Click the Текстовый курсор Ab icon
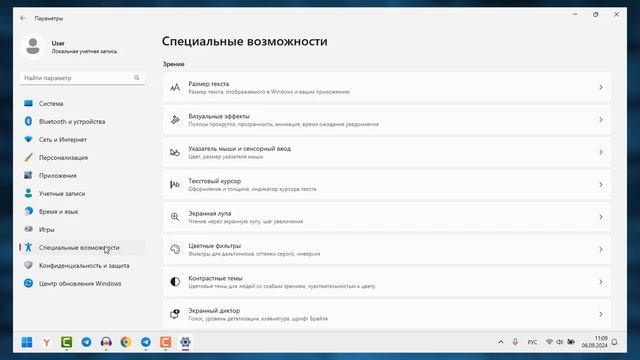The width and height of the screenshot is (640, 360). point(175,184)
